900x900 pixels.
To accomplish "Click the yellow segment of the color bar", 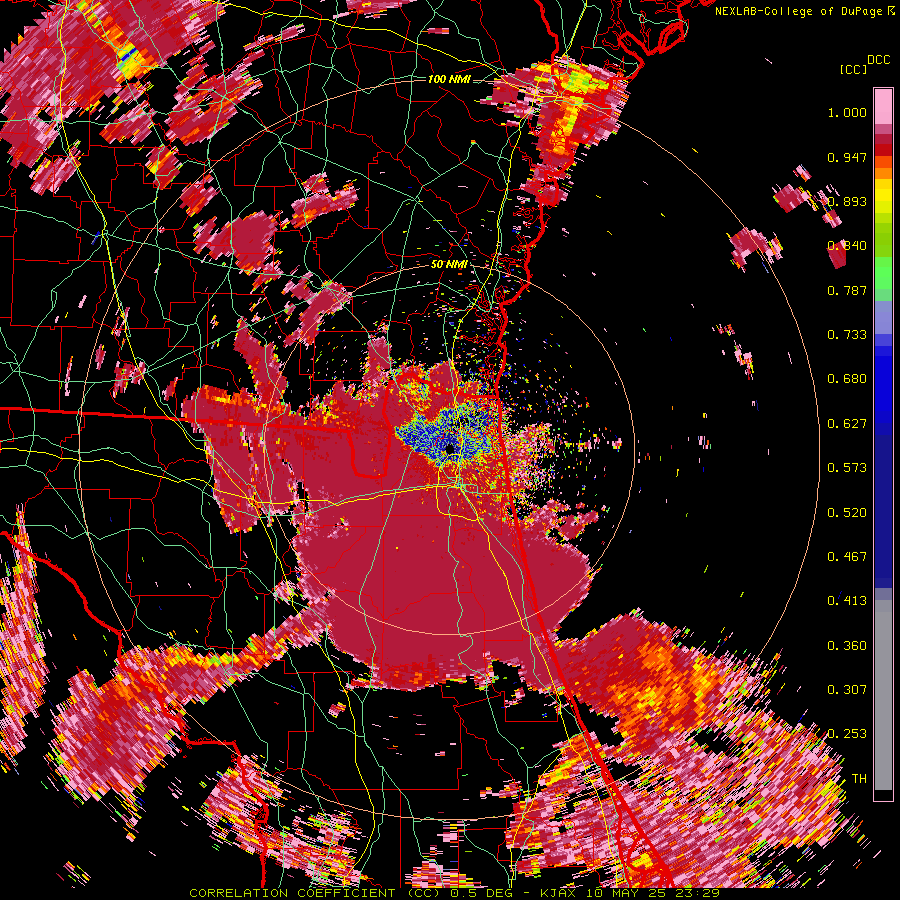I will [883, 196].
